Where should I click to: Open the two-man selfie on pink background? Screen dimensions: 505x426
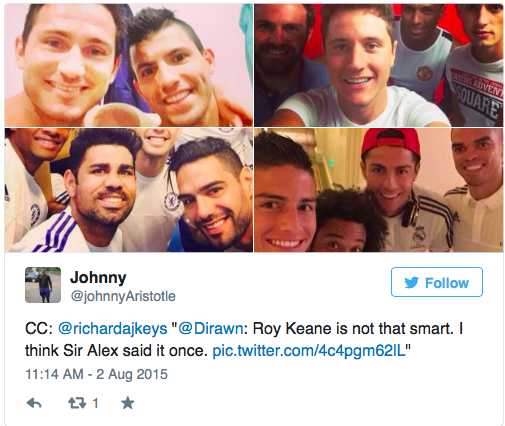pyautogui.click(x=129, y=65)
